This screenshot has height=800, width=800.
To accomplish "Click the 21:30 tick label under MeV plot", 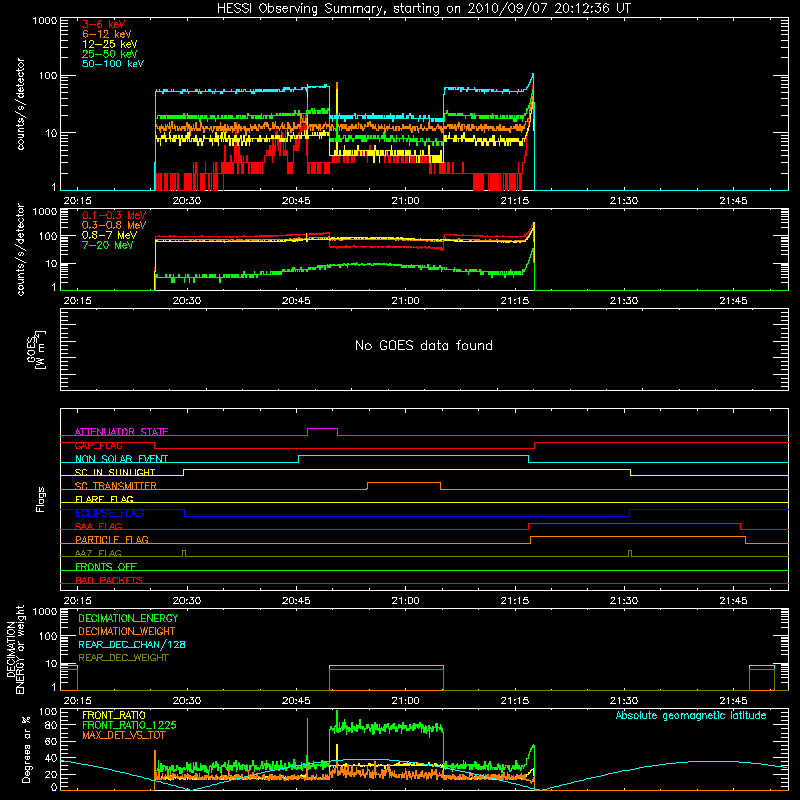I will (x=624, y=301).
